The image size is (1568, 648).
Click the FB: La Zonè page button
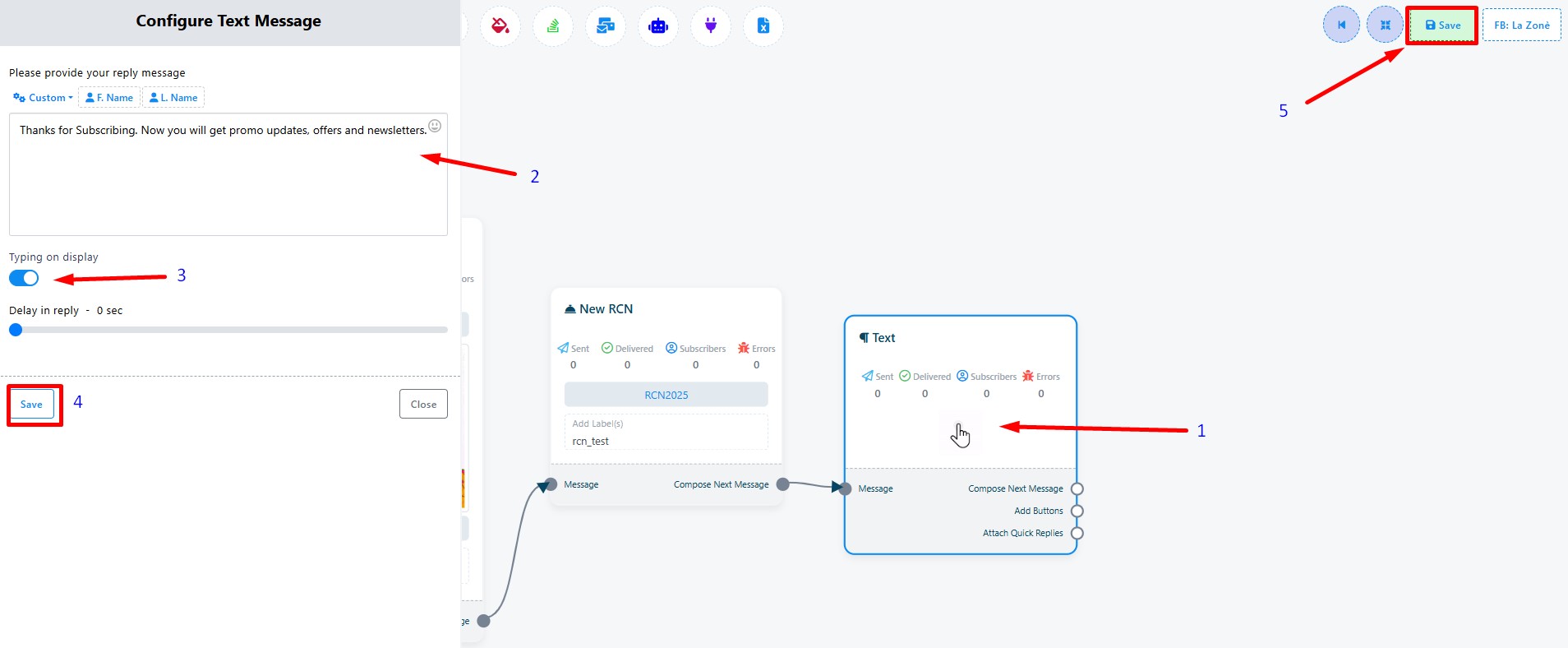[1521, 25]
